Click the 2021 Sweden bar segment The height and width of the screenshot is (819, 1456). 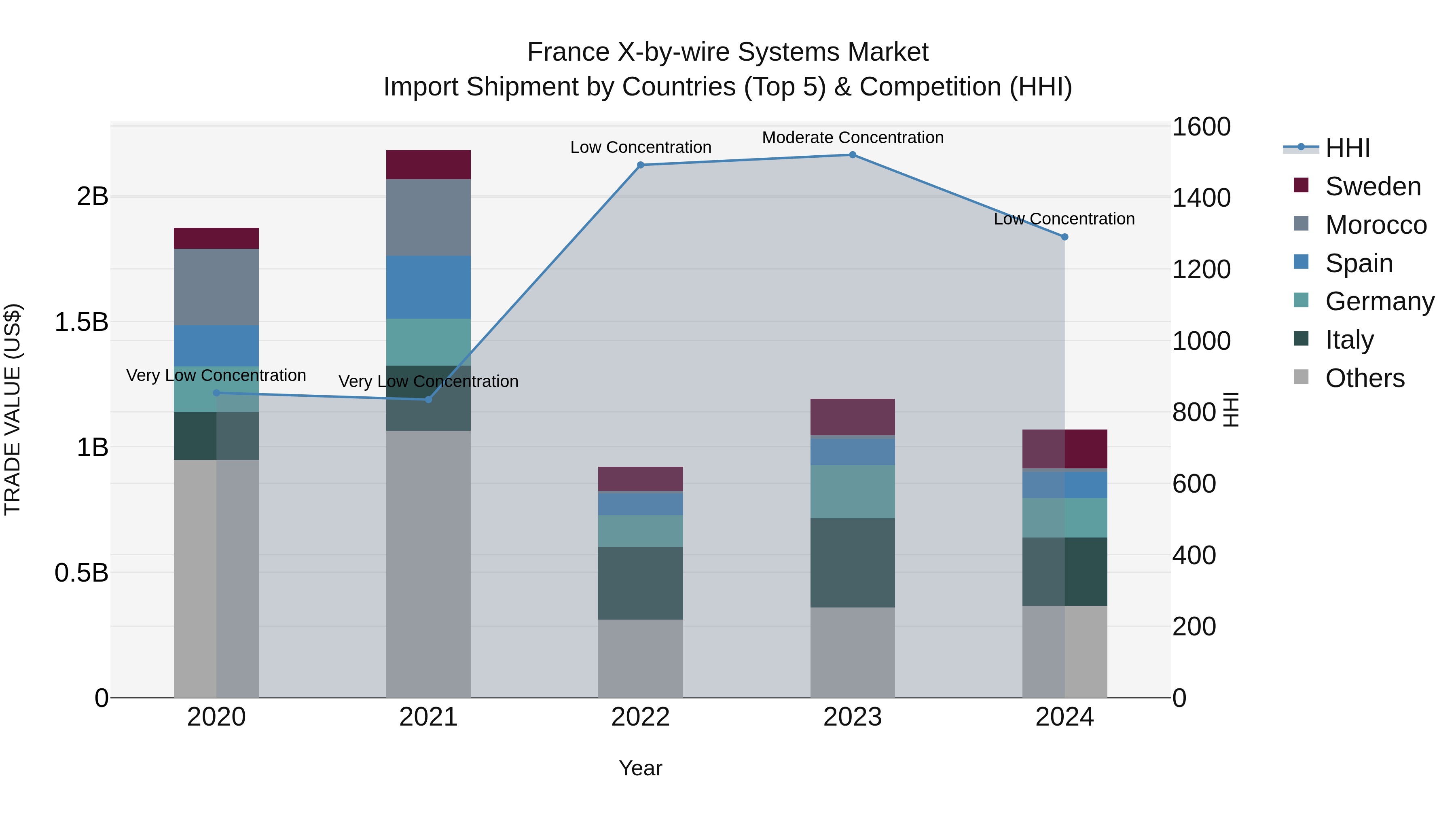tap(428, 165)
